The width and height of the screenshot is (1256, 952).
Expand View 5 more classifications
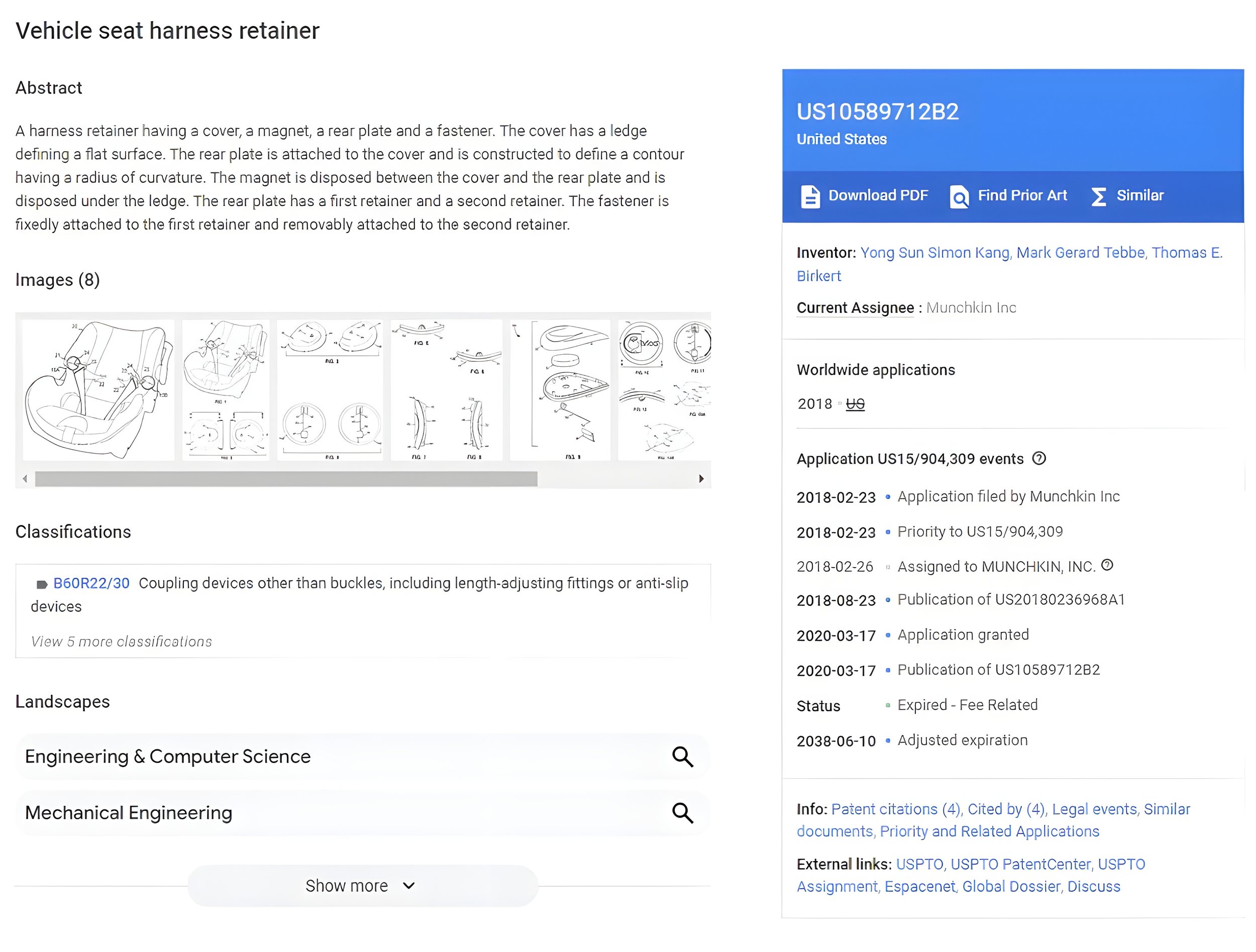pyautogui.click(x=121, y=642)
